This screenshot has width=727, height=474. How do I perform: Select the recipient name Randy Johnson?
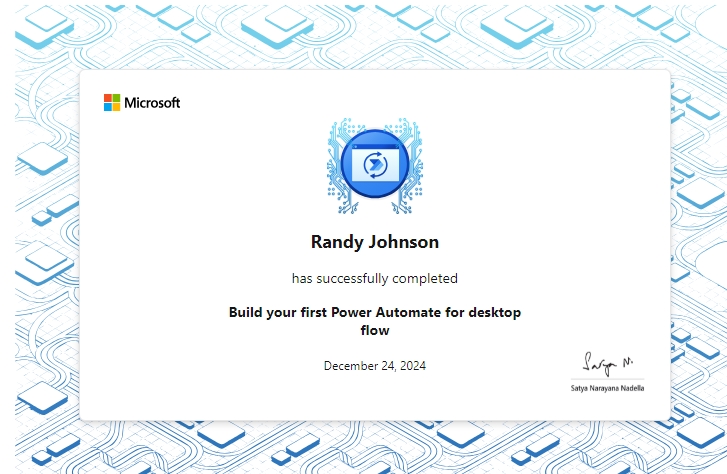375,242
